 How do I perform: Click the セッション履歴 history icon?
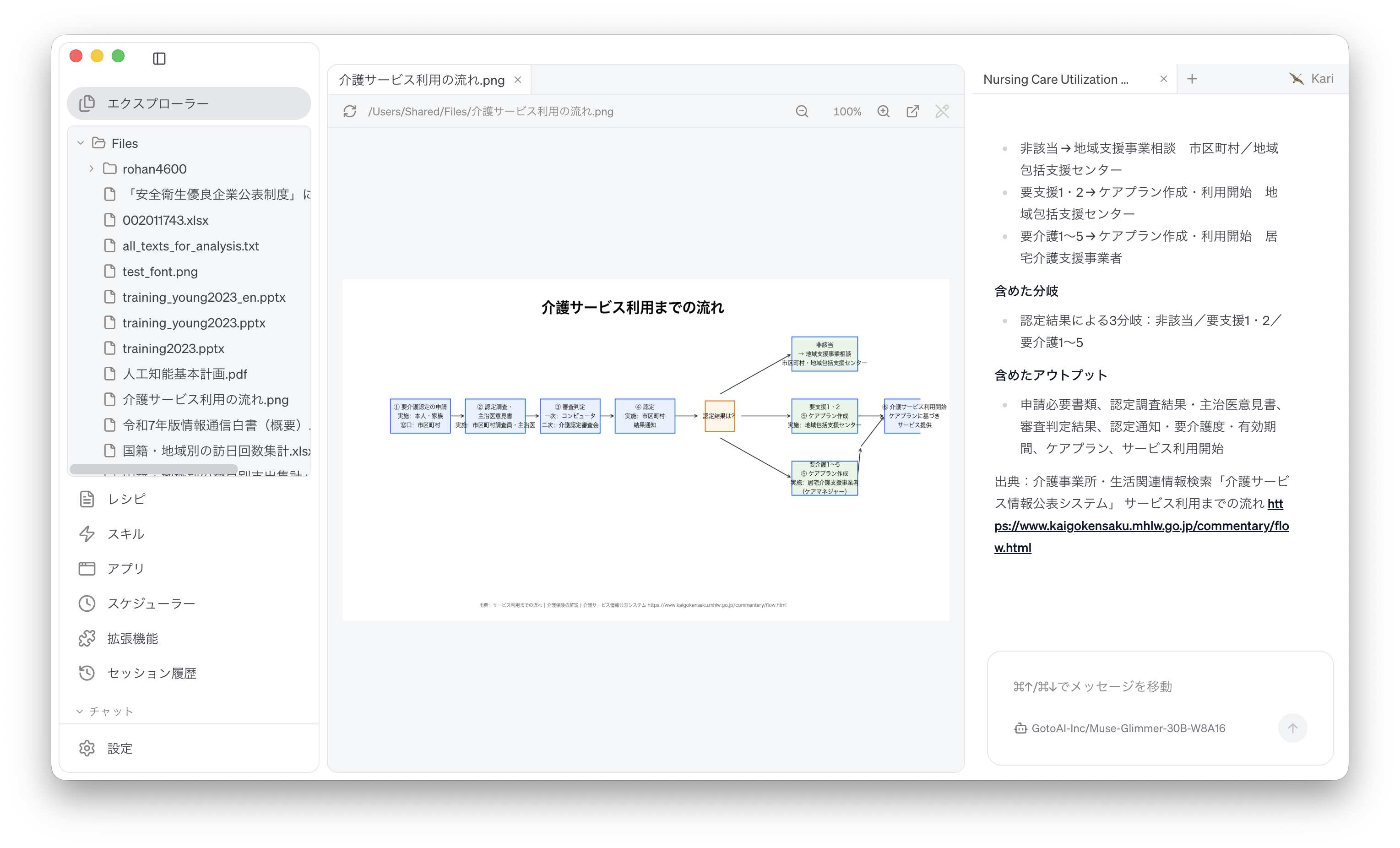[x=87, y=673]
